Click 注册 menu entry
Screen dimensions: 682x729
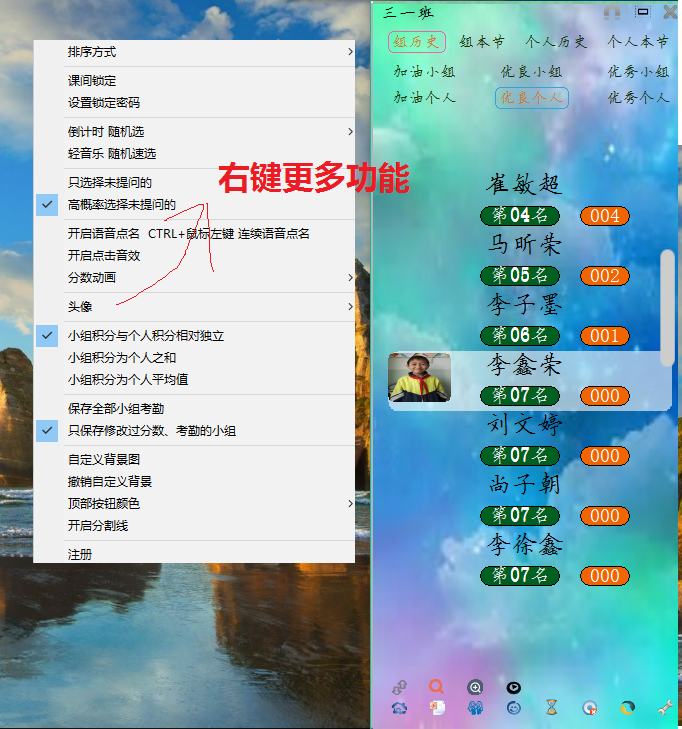pyautogui.click(x=195, y=554)
